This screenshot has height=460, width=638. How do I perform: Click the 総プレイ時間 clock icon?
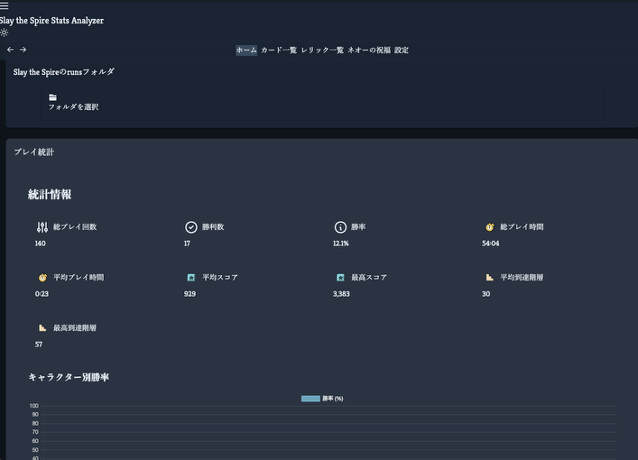coord(490,227)
